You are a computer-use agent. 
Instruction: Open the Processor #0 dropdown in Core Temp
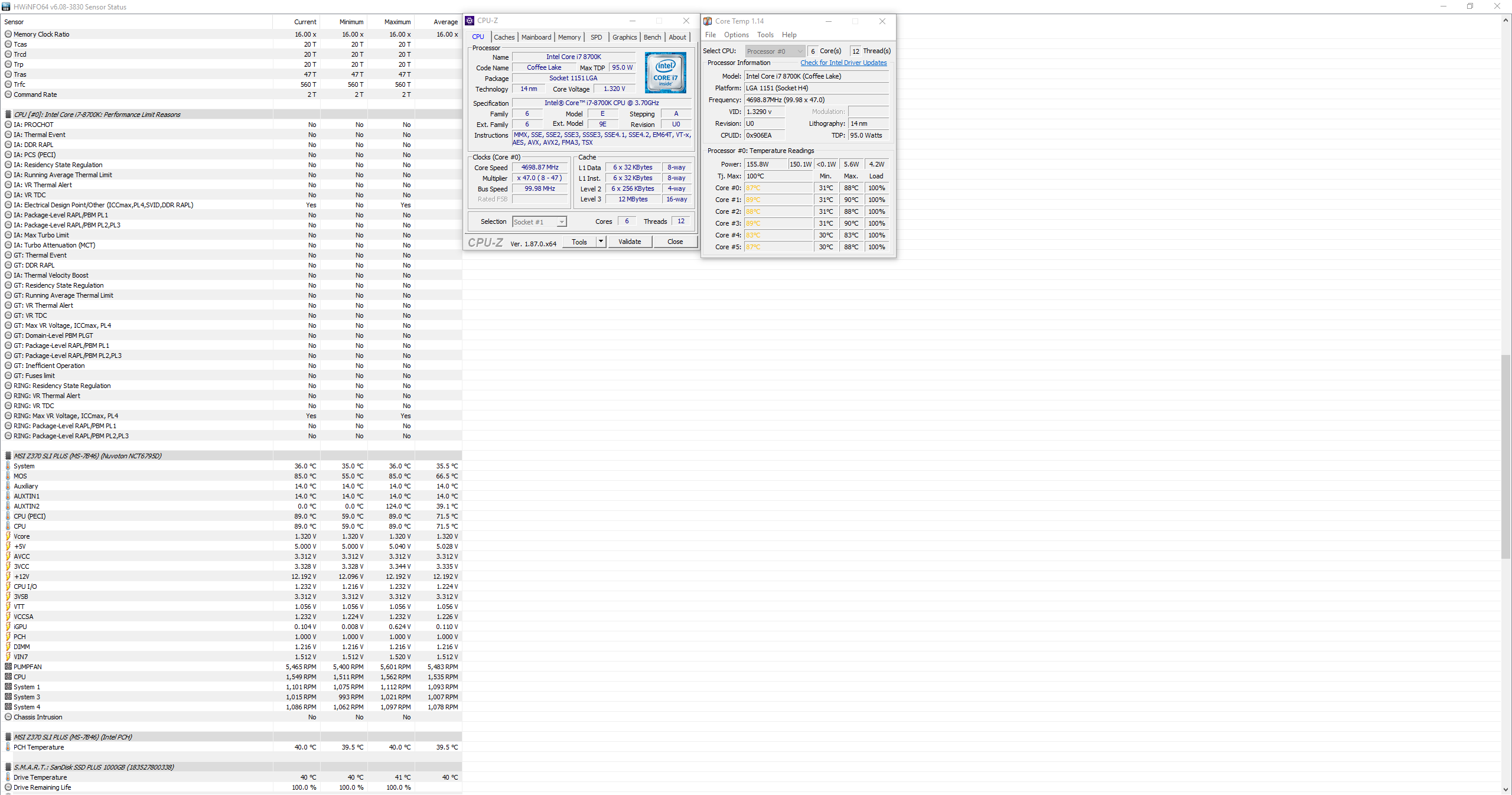[799, 51]
